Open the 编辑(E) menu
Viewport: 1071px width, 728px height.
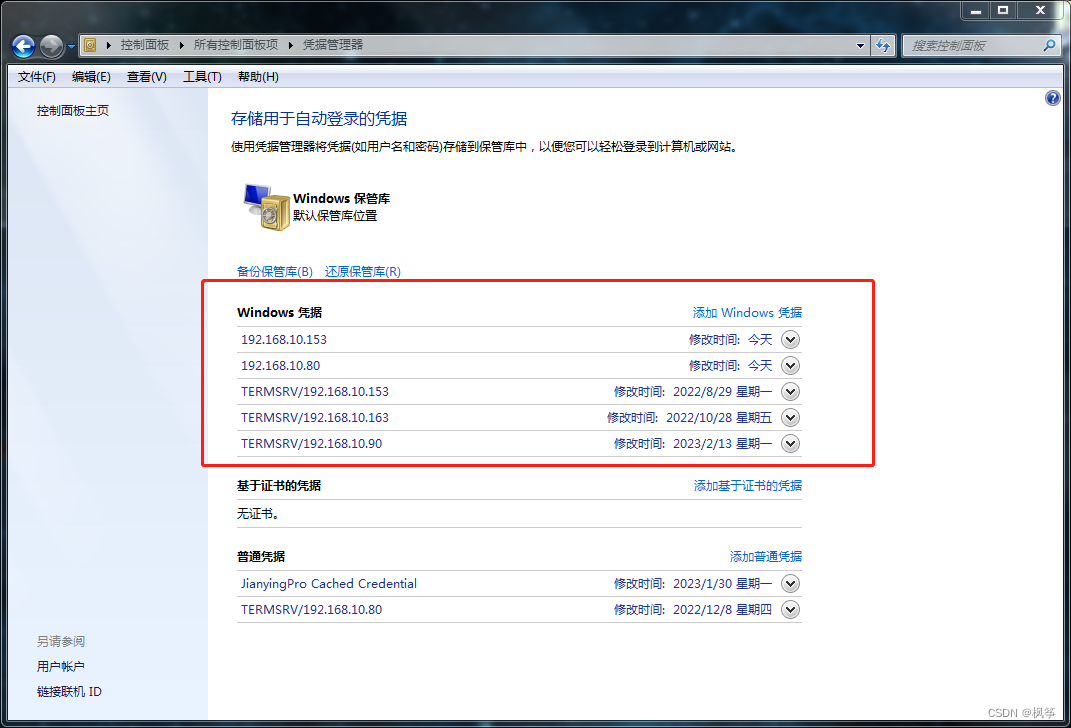point(91,76)
